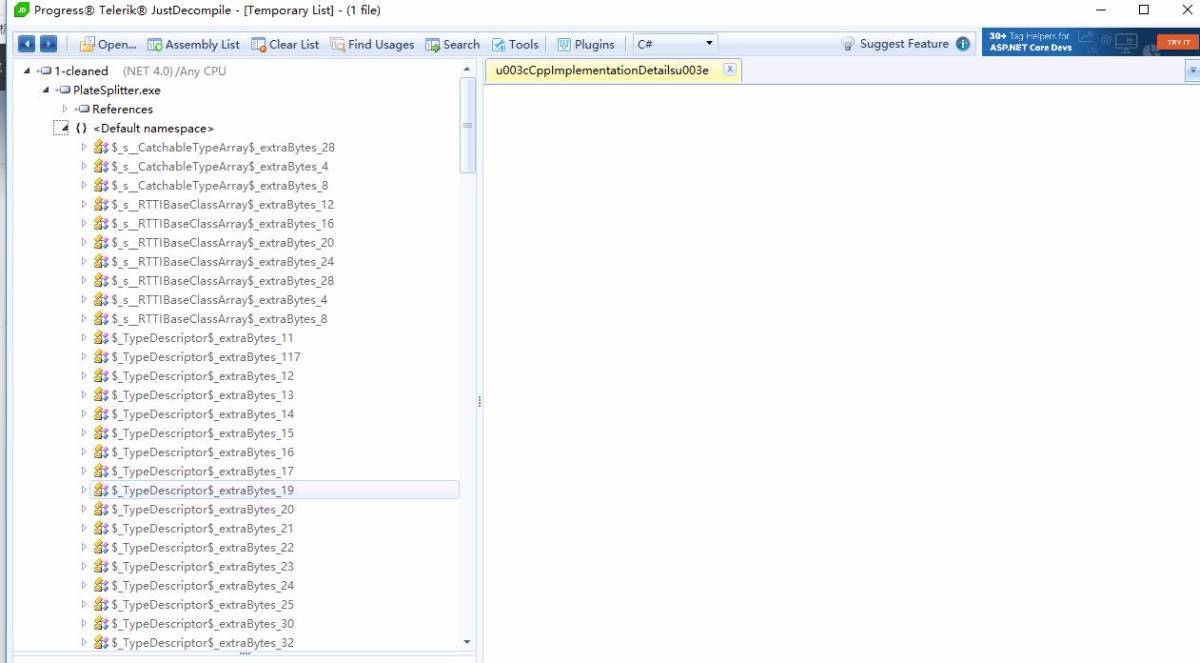Click the JustDecompile app icon in title bar
This screenshot has height=663, width=1200.
[21, 10]
